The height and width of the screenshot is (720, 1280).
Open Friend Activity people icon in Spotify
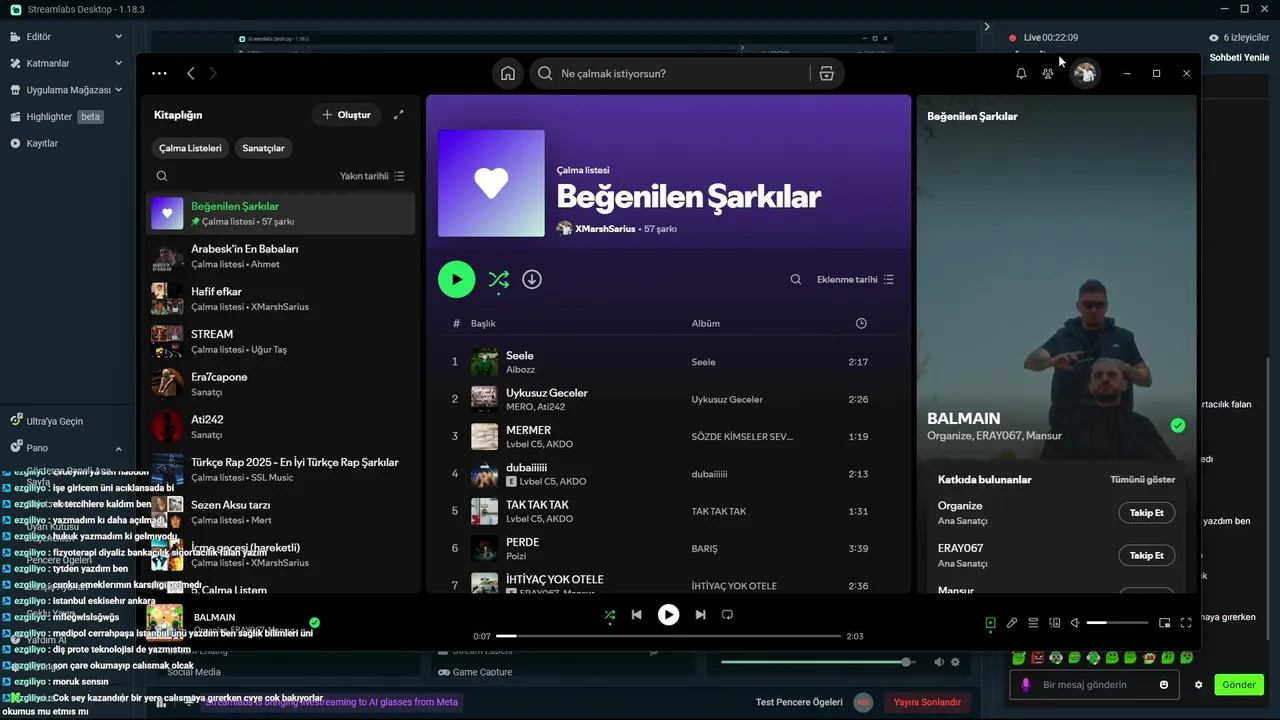coord(1048,73)
